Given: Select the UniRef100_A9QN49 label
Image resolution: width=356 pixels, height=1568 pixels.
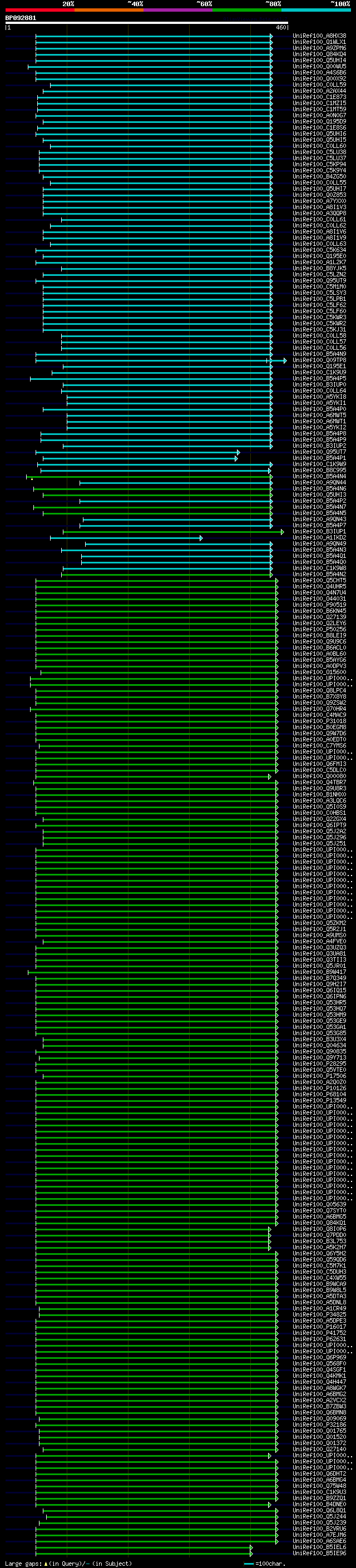Looking at the screenshot, I should pos(319,543).
